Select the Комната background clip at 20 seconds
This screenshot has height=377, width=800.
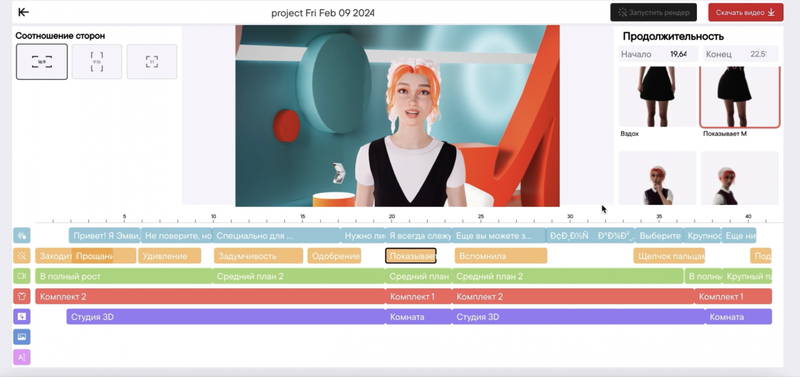pyautogui.click(x=418, y=317)
